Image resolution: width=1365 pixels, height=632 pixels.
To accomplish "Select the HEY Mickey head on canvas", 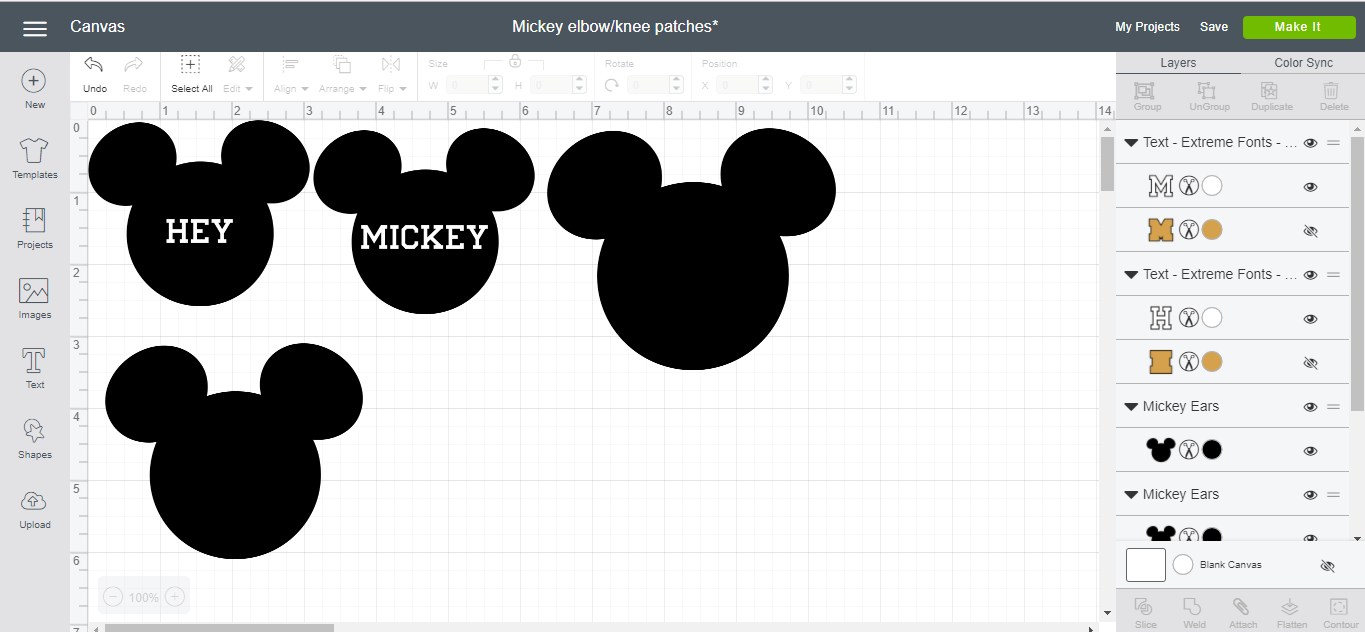I will pos(199,213).
